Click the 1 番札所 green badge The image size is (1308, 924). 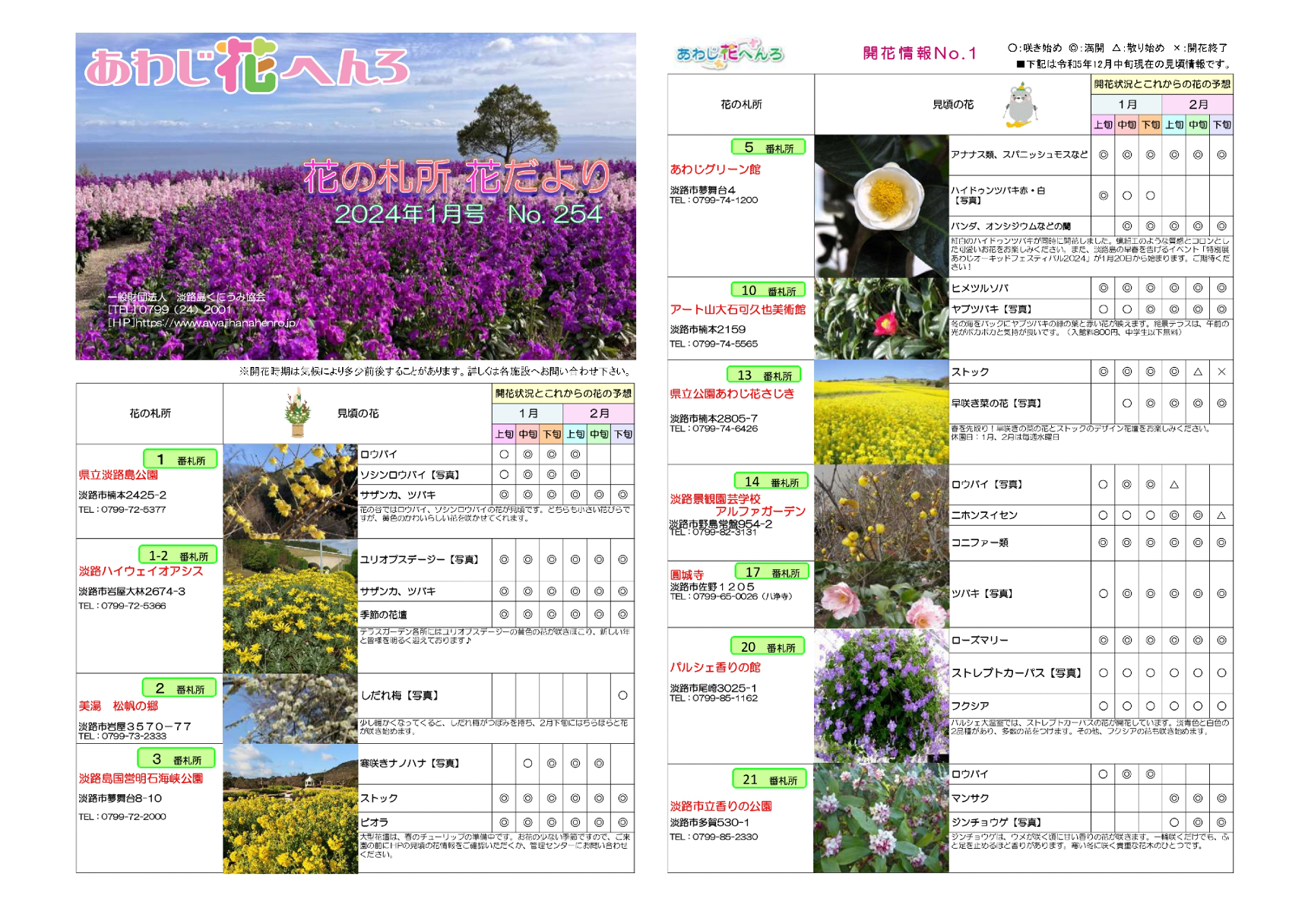(x=180, y=460)
